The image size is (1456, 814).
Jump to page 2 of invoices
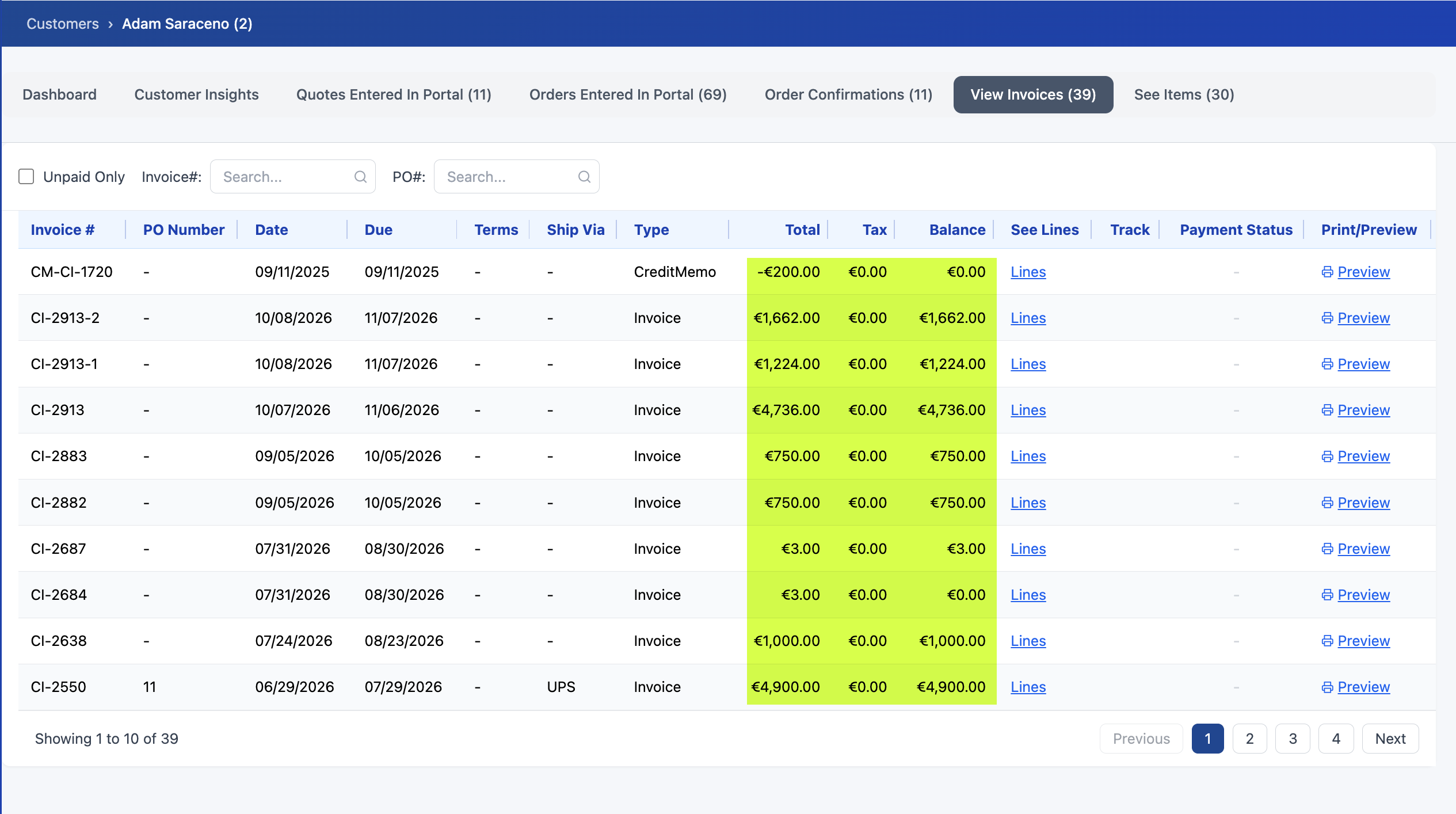[x=1250, y=739]
